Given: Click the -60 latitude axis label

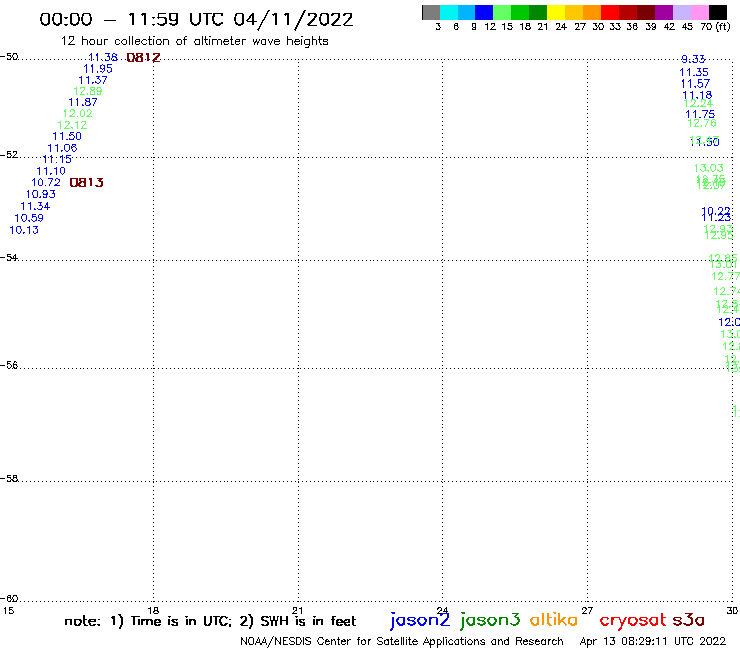Looking at the screenshot, I should (x=9, y=599).
